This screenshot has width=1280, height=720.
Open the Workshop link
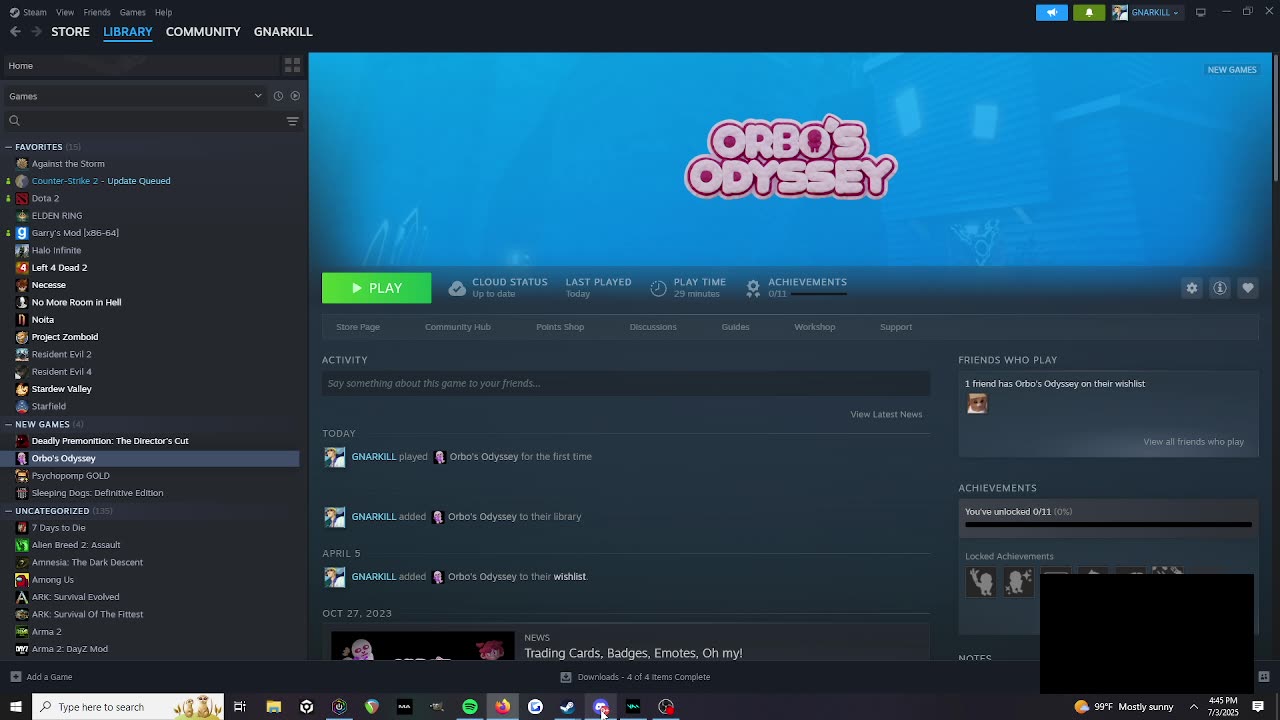click(x=814, y=327)
